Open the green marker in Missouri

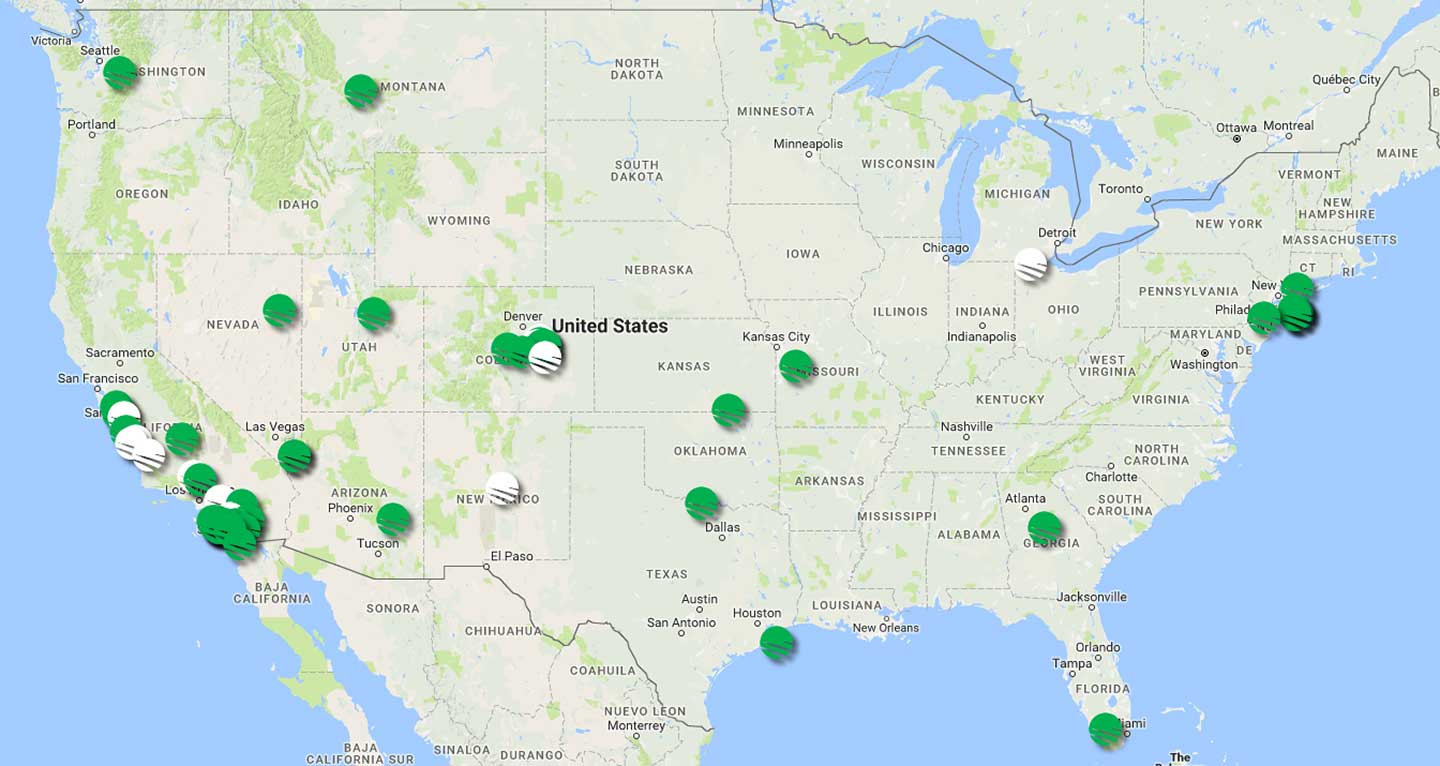pos(796,366)
